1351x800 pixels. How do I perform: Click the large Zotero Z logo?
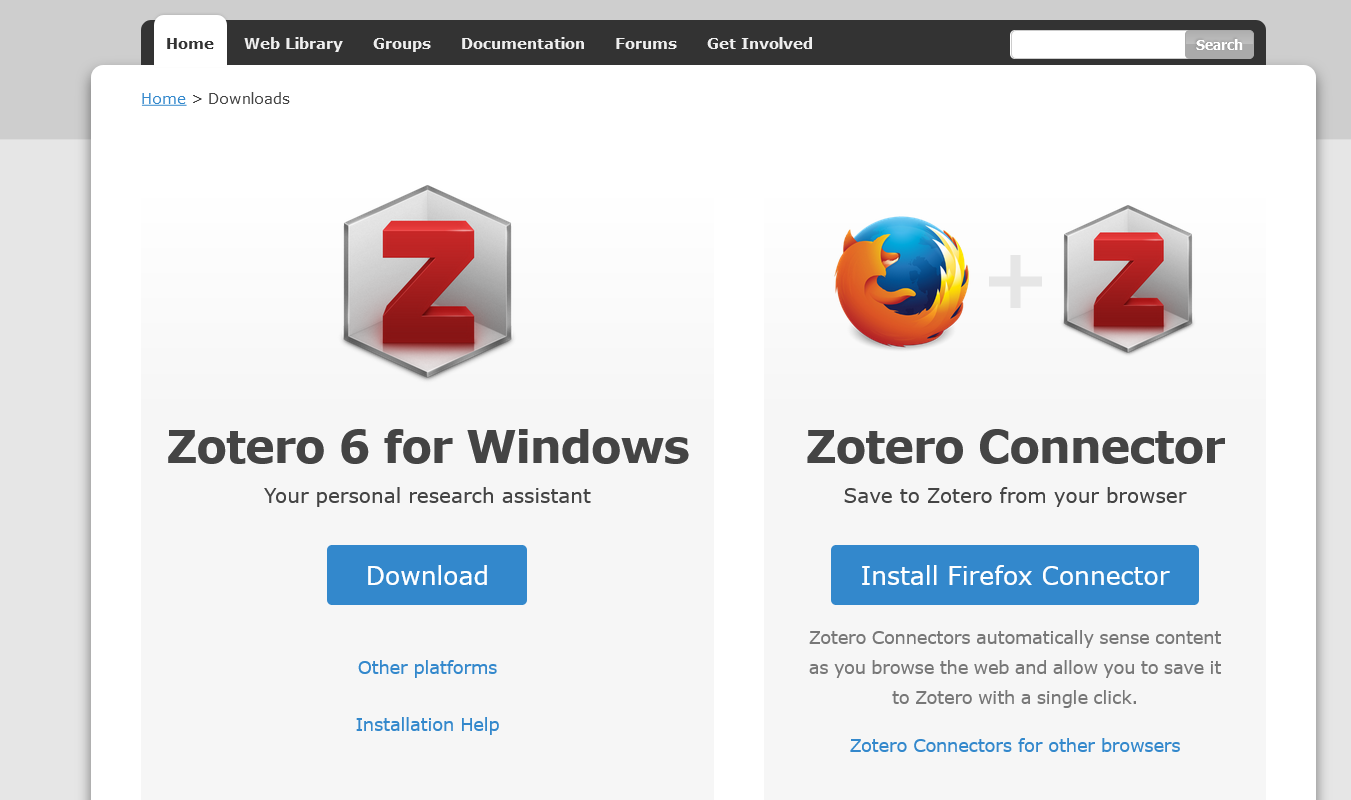(427, 282)
